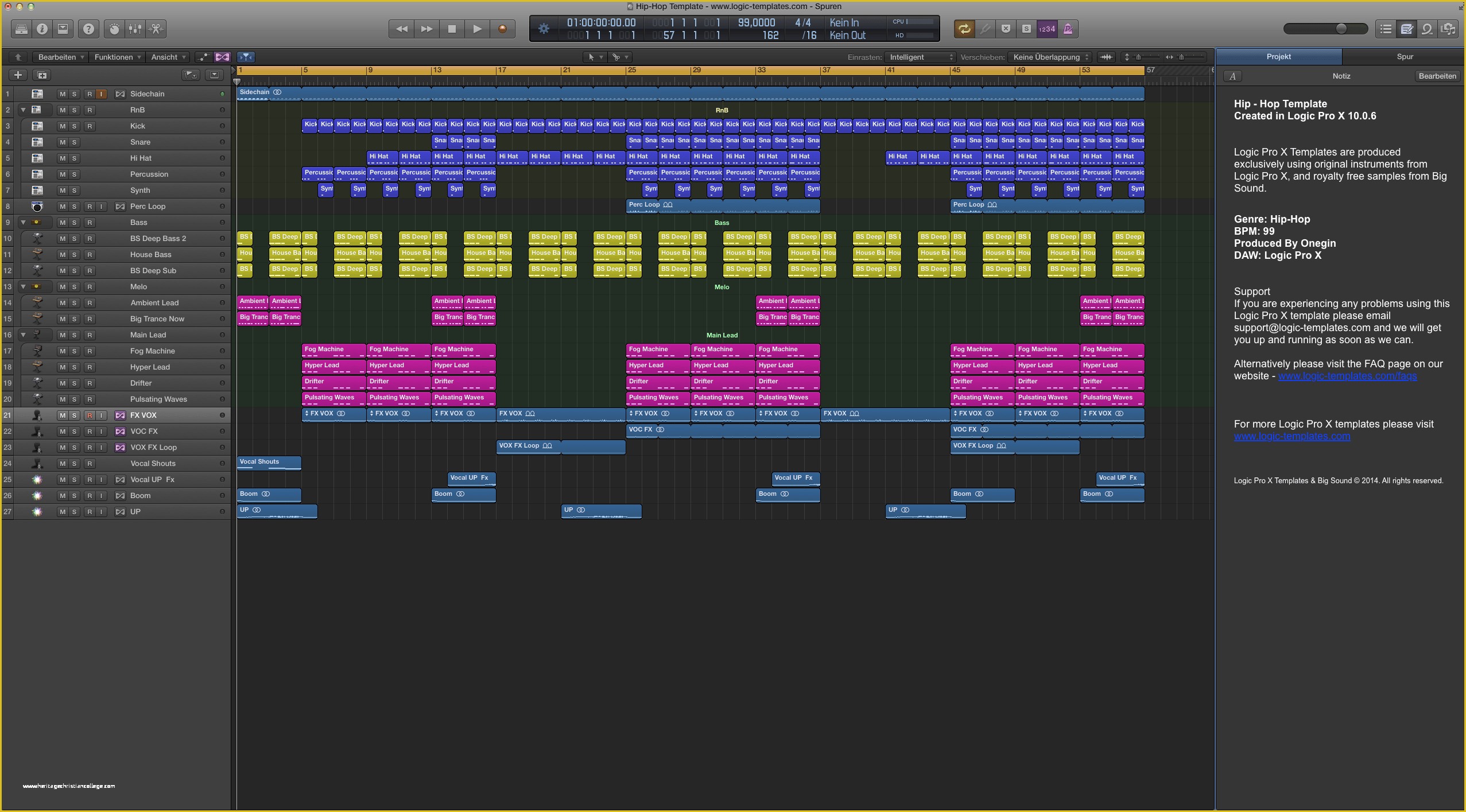Click the Tuner button
This screenshot has width=1466, height=812.
coord(985,29)
